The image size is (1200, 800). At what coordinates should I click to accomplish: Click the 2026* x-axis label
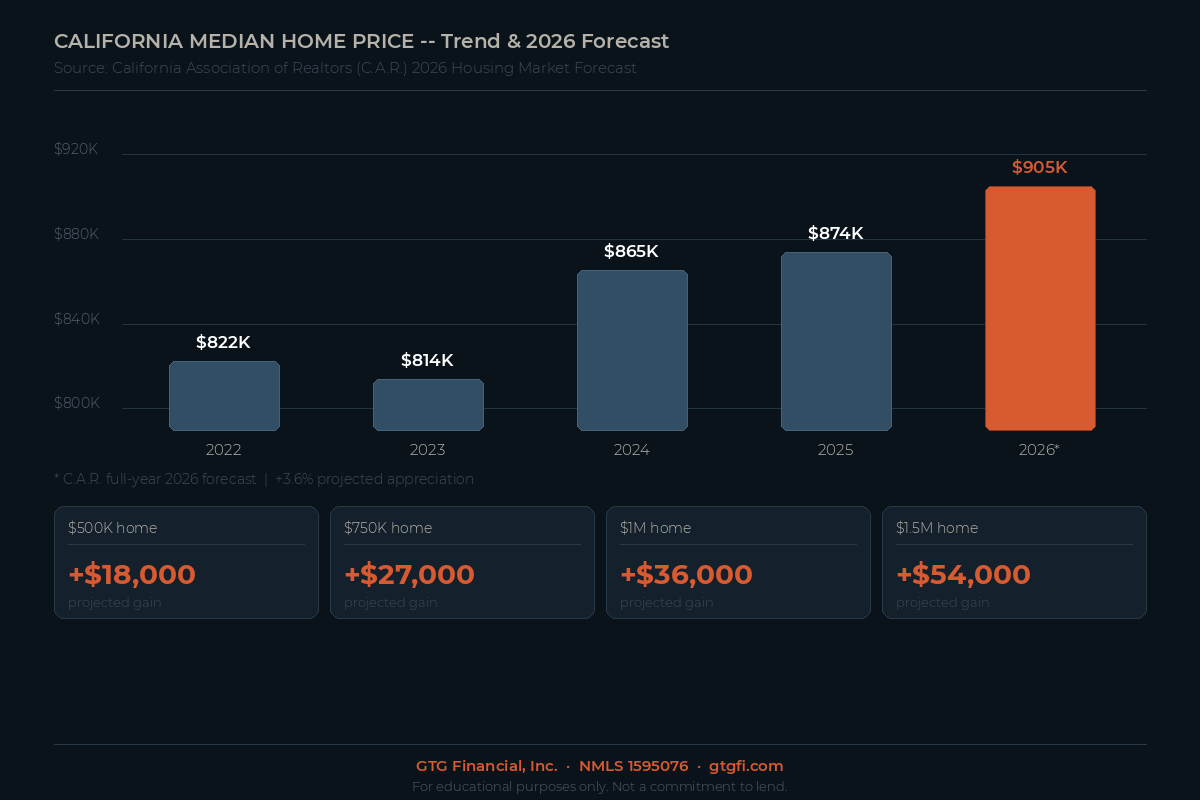pos(1039,450)
